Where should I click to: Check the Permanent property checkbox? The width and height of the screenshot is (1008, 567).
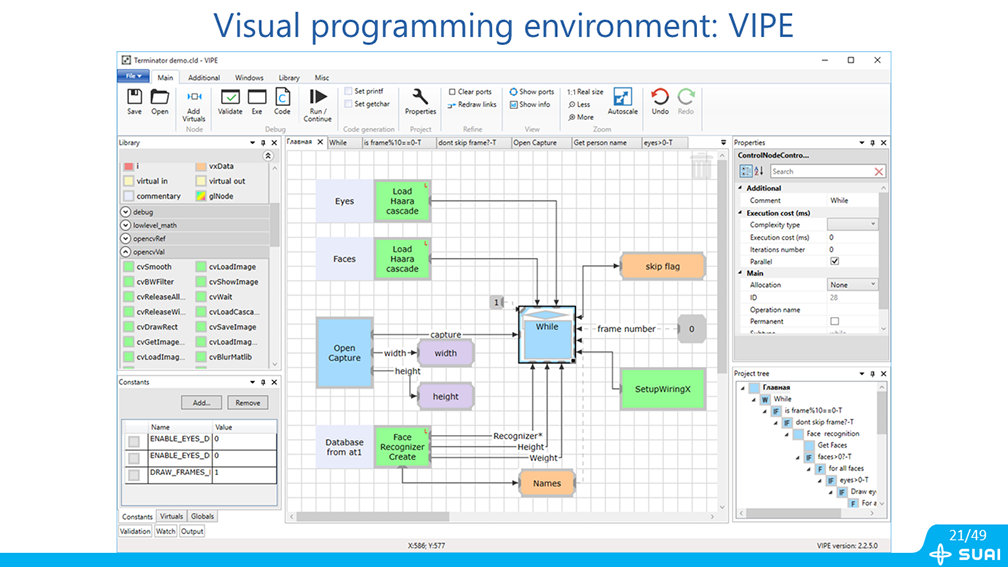tap(835, 321)
